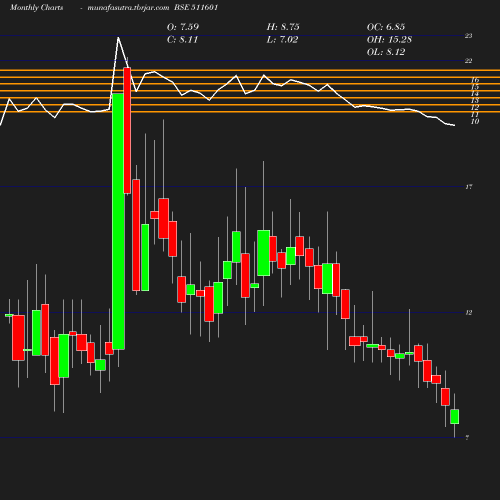Click the 'O: 7.59' open value
The height and width of the screenshot is (500, 500).
183,27
